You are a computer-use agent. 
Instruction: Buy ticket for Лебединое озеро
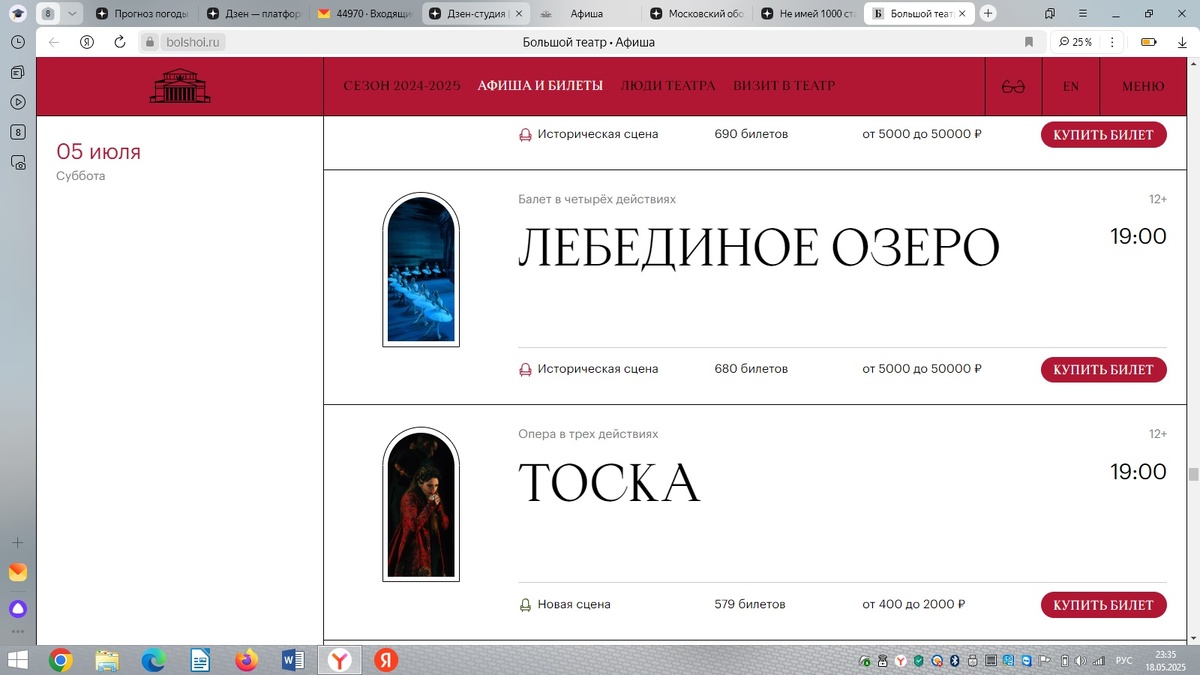1103,369
